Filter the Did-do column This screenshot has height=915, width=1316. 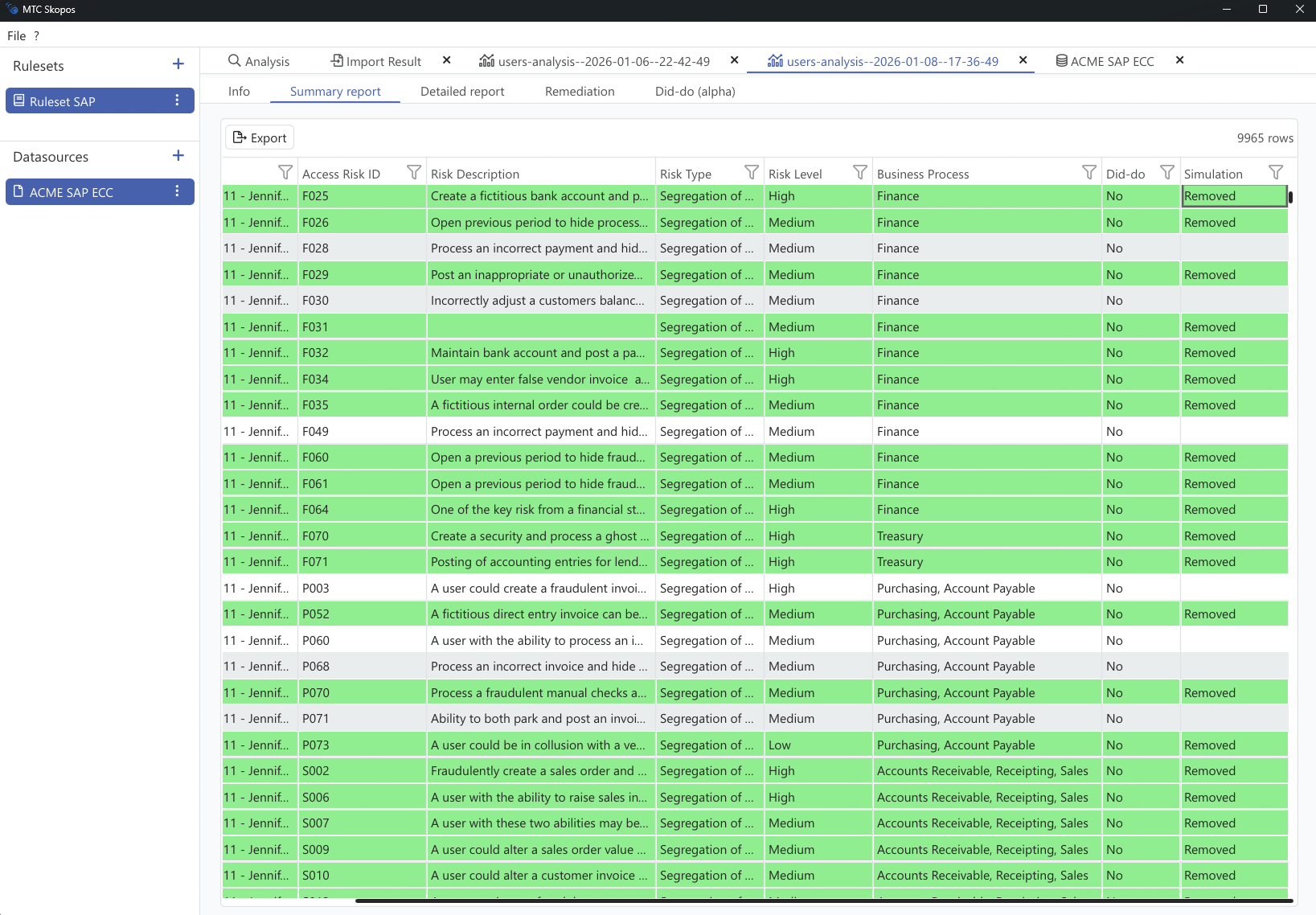[1166, 173]
